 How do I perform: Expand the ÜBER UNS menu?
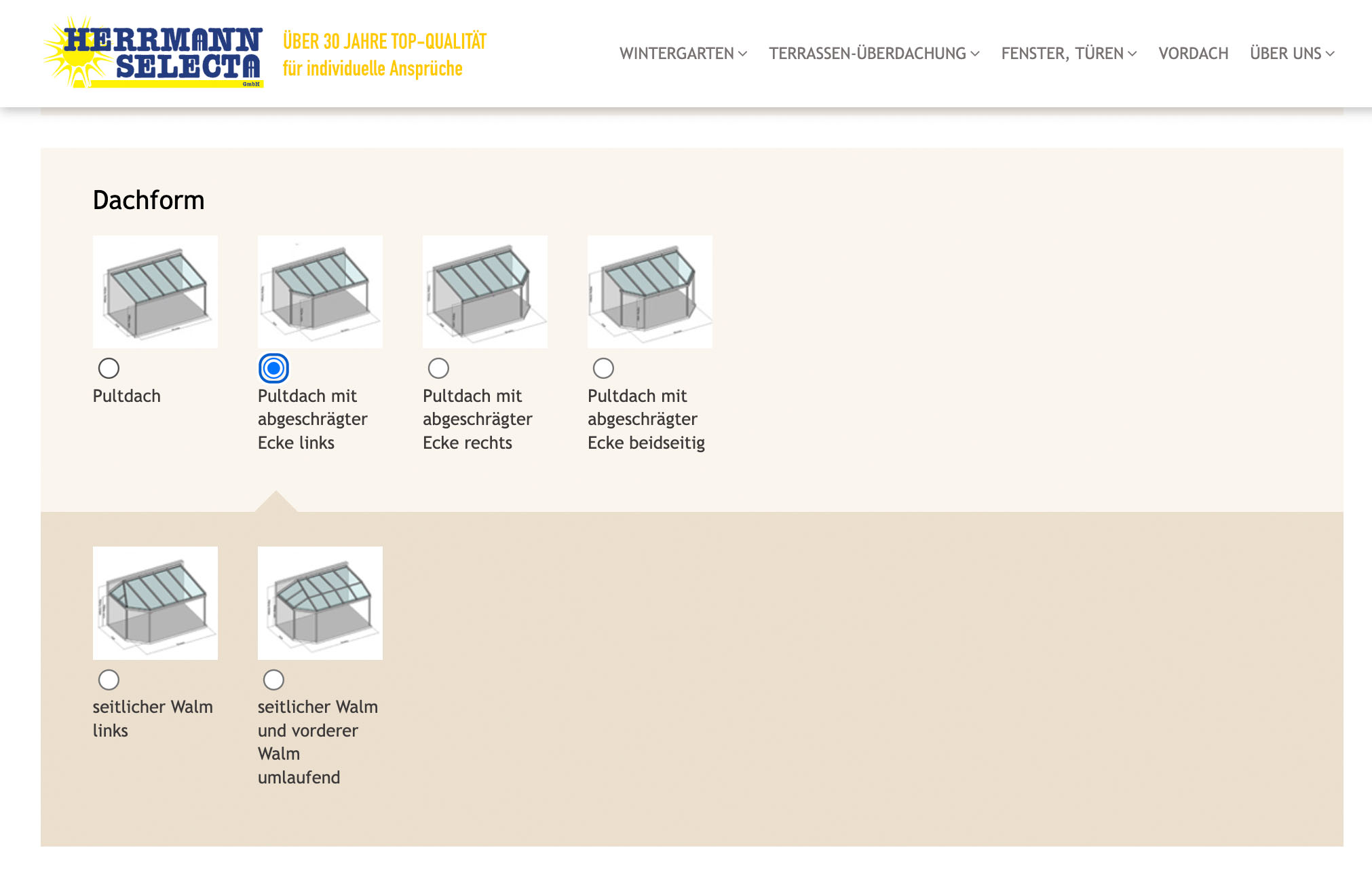1291,53
